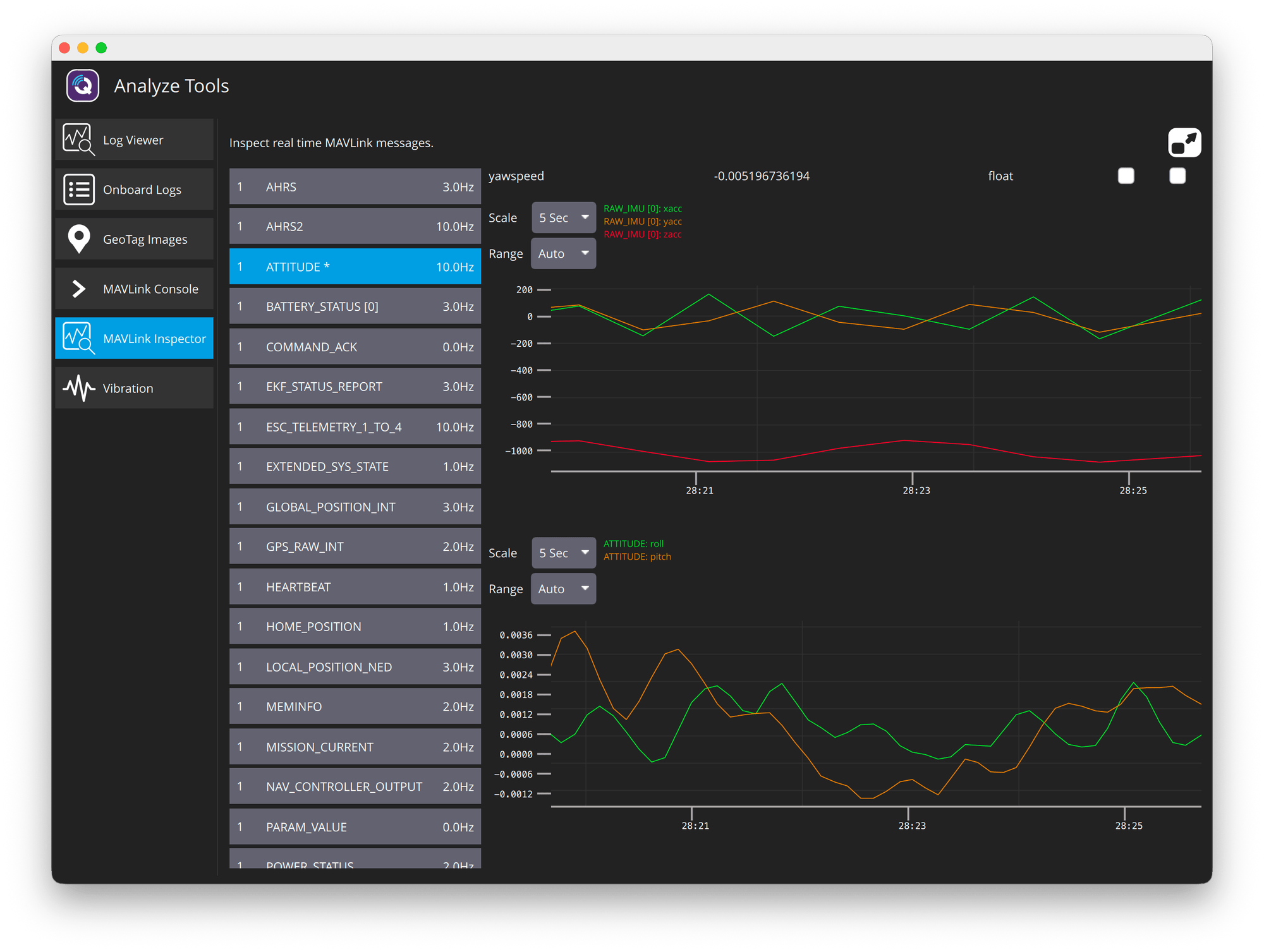This screenshot has width=1264, height=952.
Task: Select the COMMAND_ACK message row
Action: coord(355,346)
